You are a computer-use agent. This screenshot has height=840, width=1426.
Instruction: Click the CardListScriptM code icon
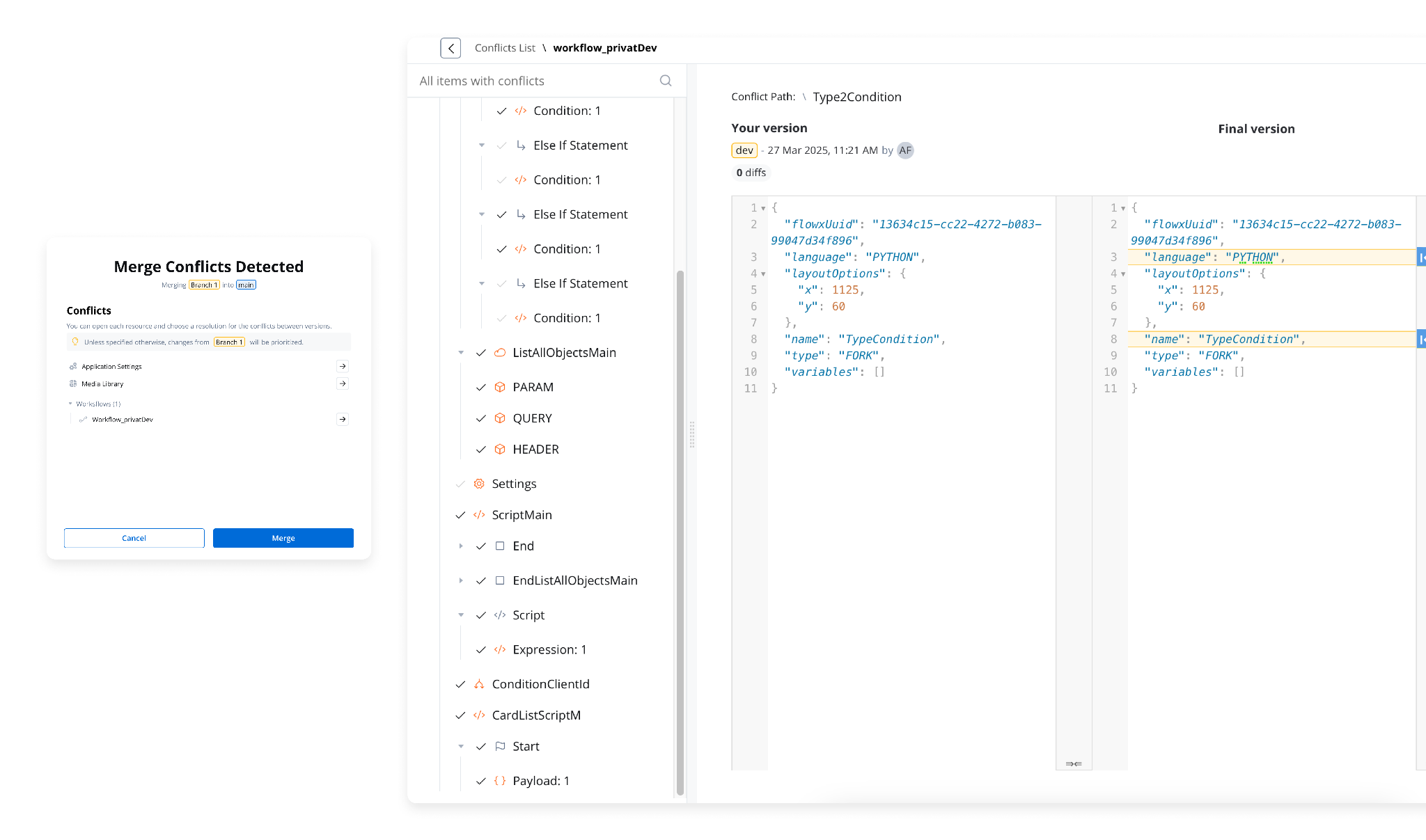pyautogui.click(x=479, y=715)
